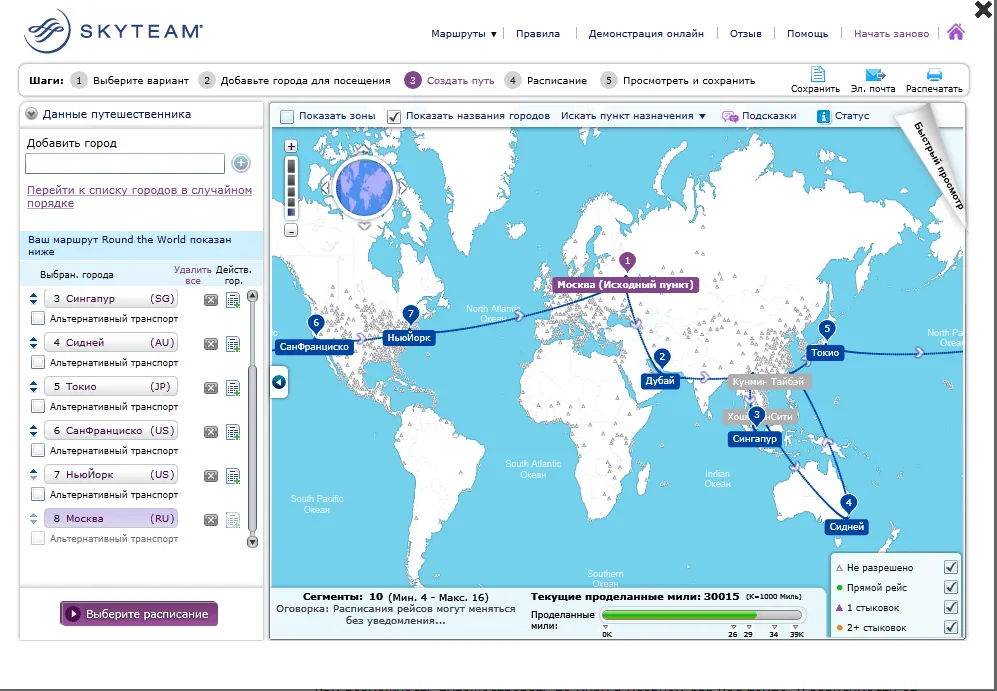The image size is (997, 691).
Task: Open the Отзыв menu item
Action: (745, 34)
